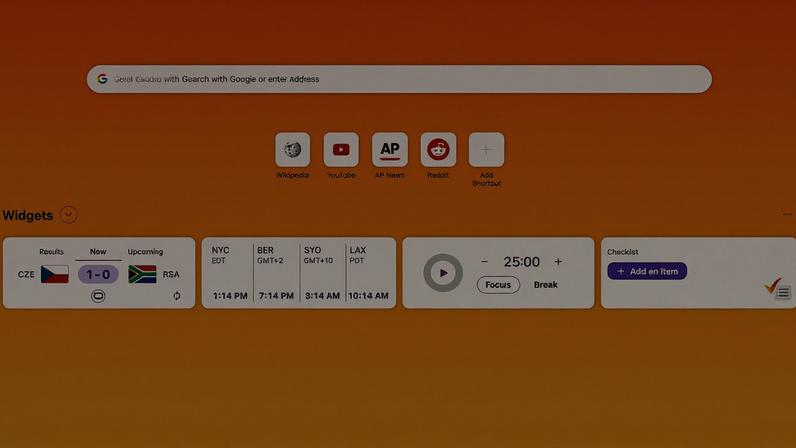The image size is (796, 448).
Task: Refresh the sports scores widget
Action: click(177, 296)
